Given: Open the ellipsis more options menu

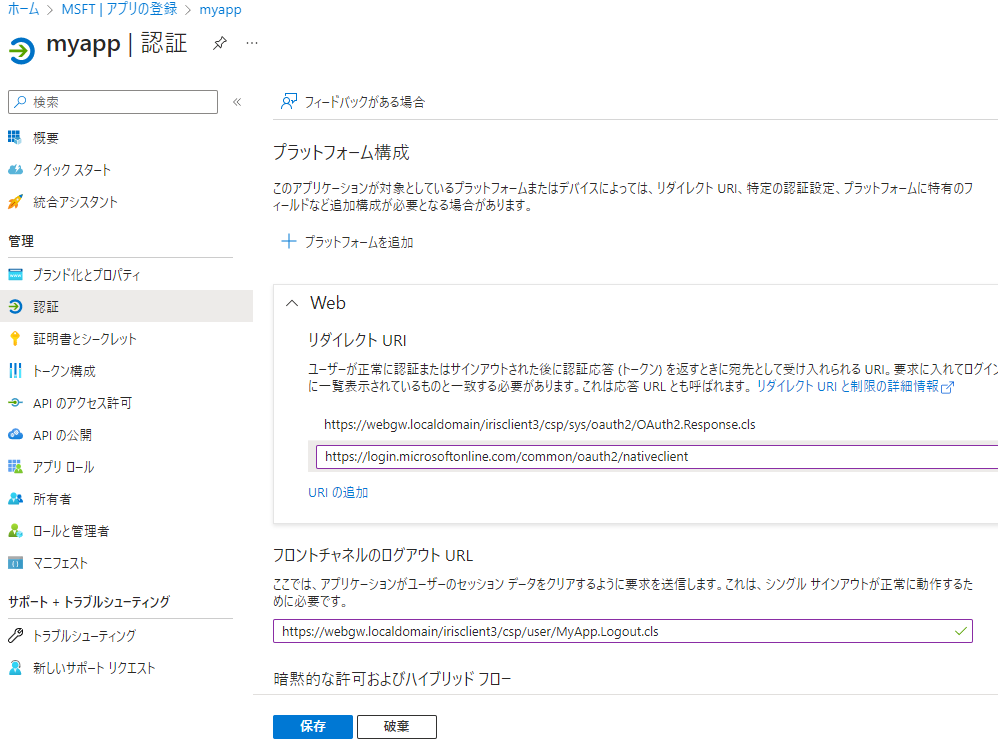Looking at the screenshot, I should (252, 43).
